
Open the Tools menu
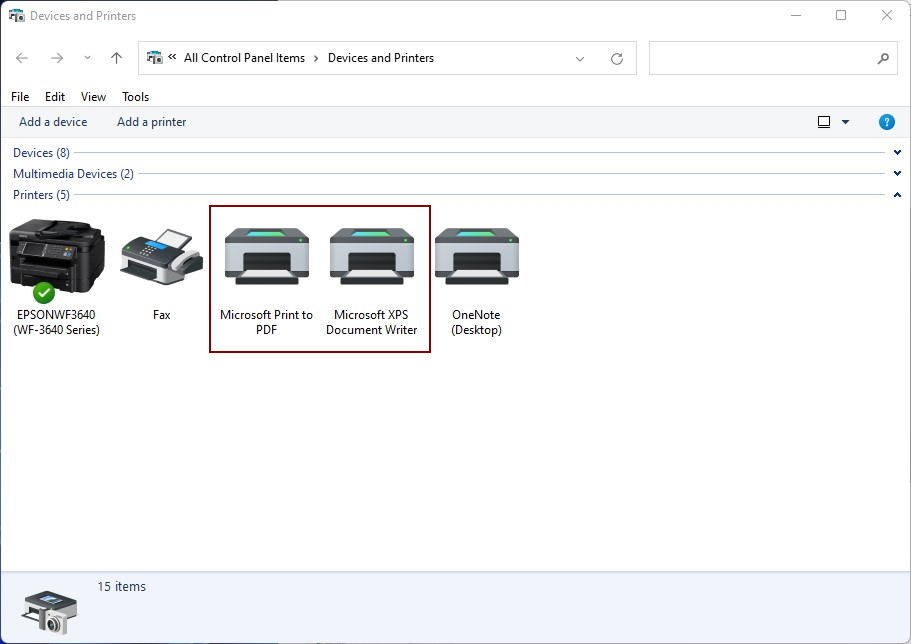click(x=135, y=97)
